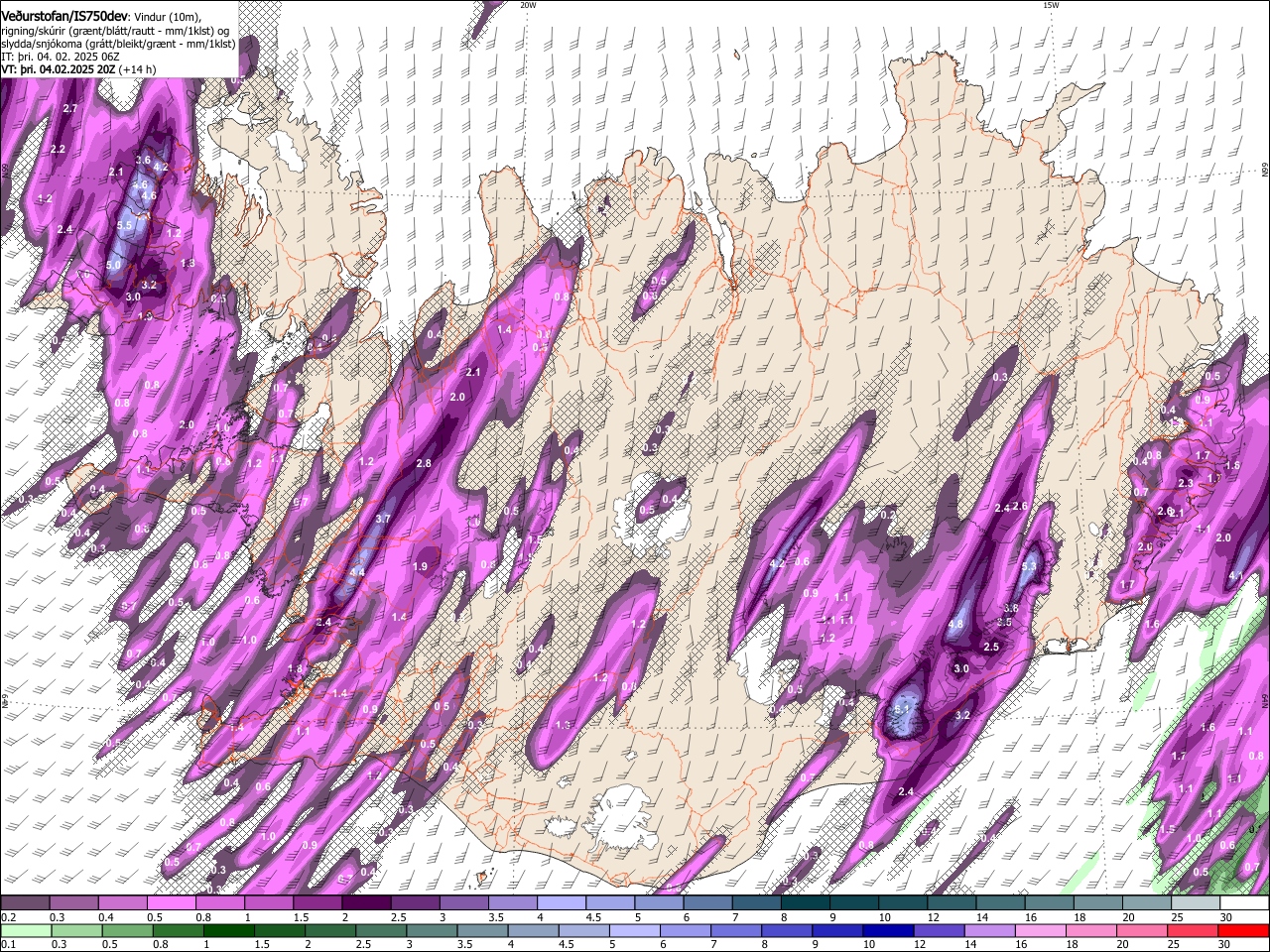Click the '5.1' value near south coast
The image size is (1270, 952).
tap(901, 710)
